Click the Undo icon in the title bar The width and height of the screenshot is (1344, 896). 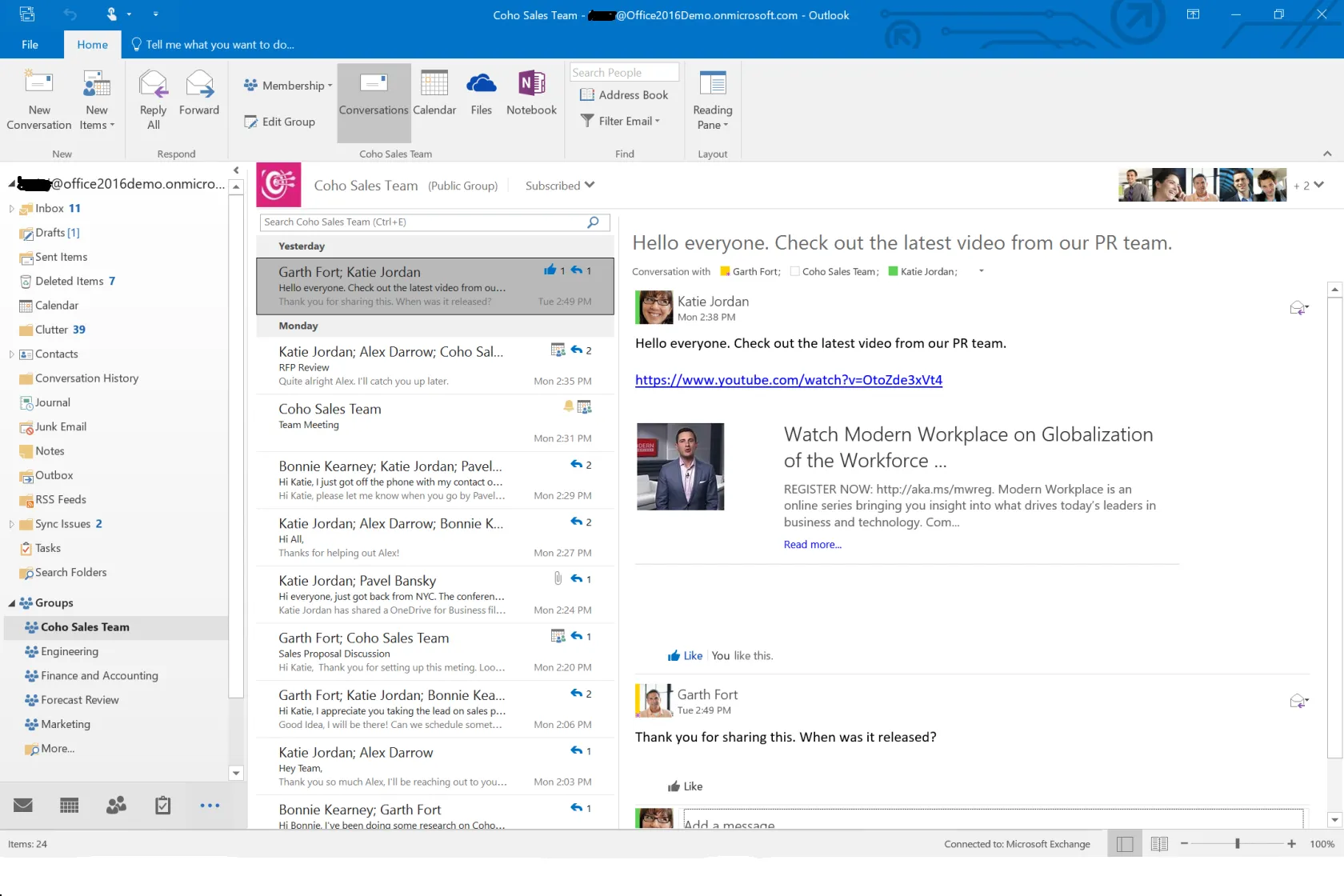[x=70, y=14]
